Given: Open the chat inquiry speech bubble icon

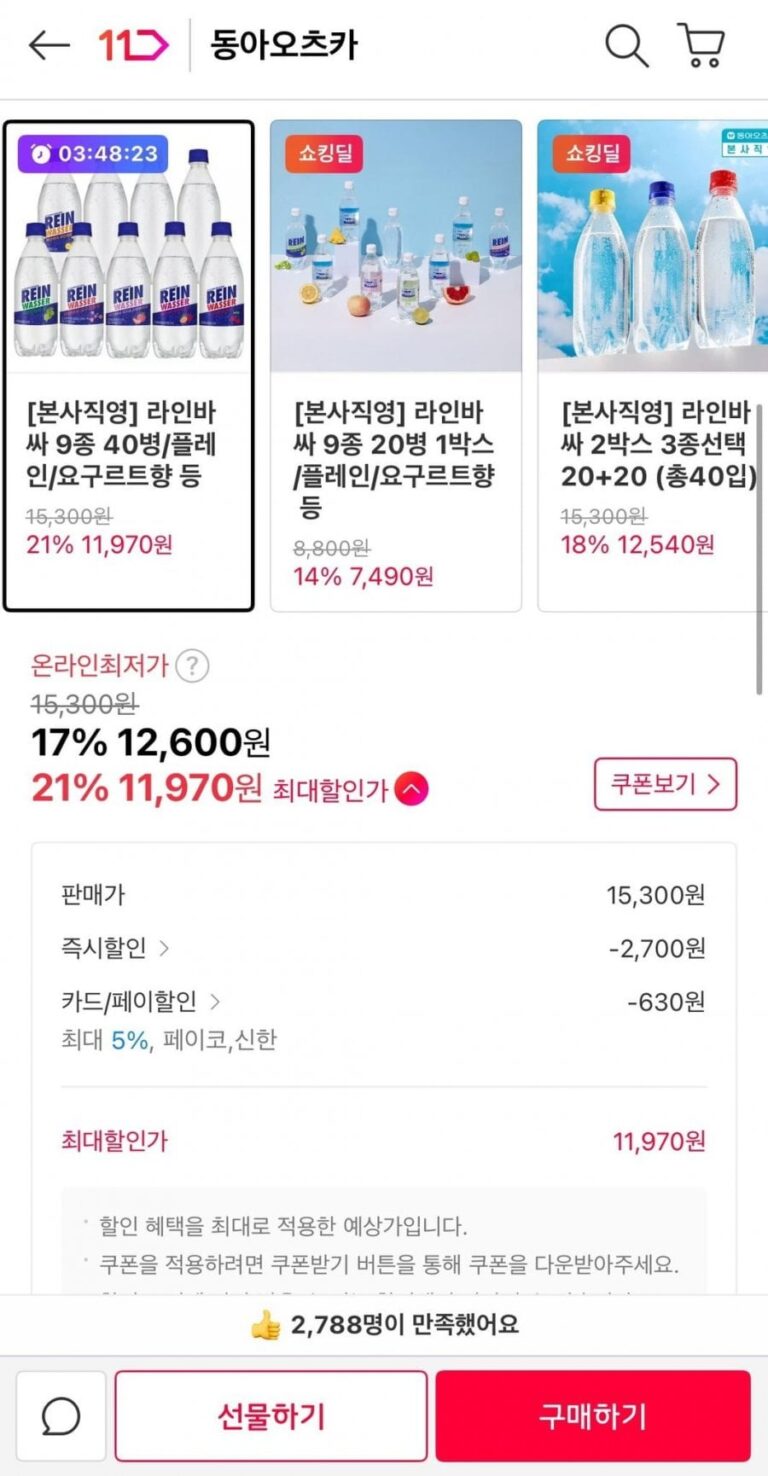Looking at the screenshot, I should [61, 1415].
